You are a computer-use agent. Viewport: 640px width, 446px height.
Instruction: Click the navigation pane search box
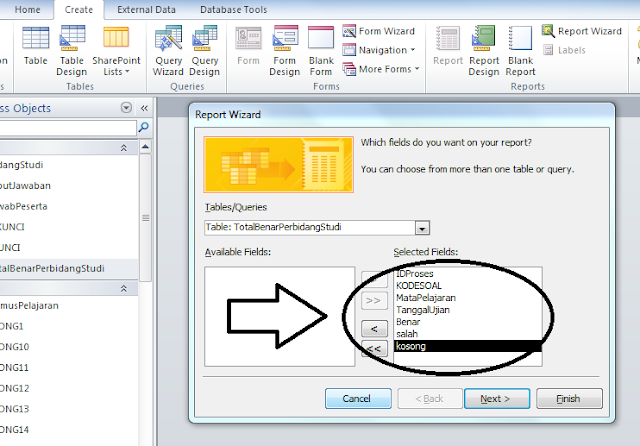coord(67,128)
